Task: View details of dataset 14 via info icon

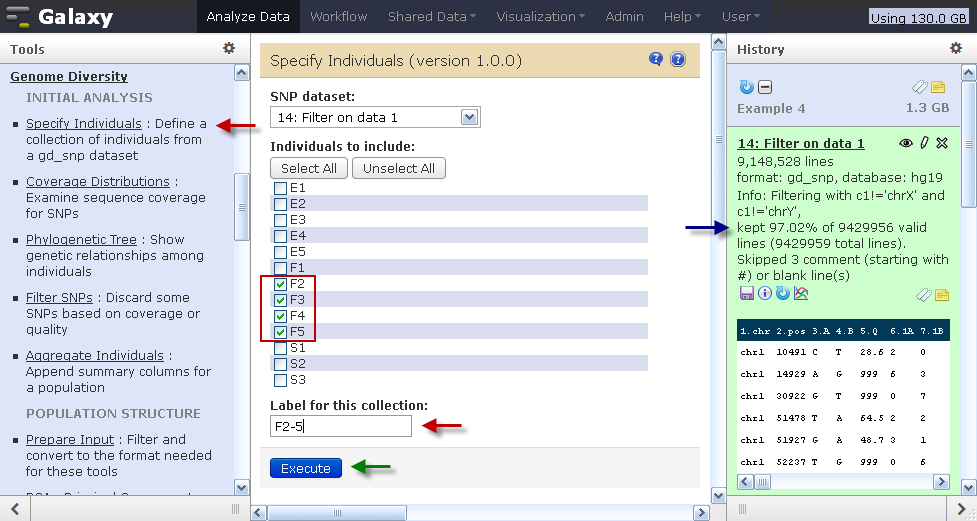Action: click(x=765, y=293)
